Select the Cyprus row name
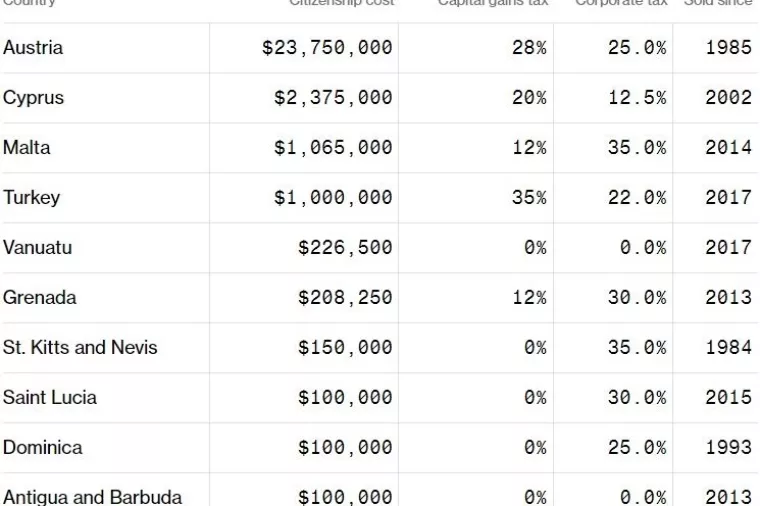 (x=33, y=98)
